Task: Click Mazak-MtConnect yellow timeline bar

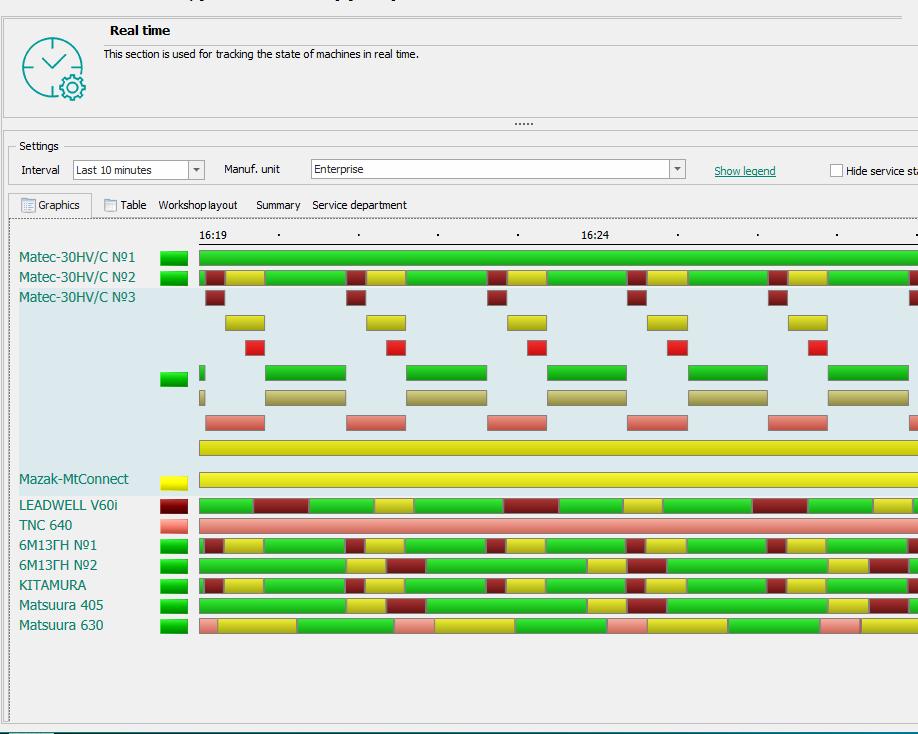Action: (x=559, y=480)
